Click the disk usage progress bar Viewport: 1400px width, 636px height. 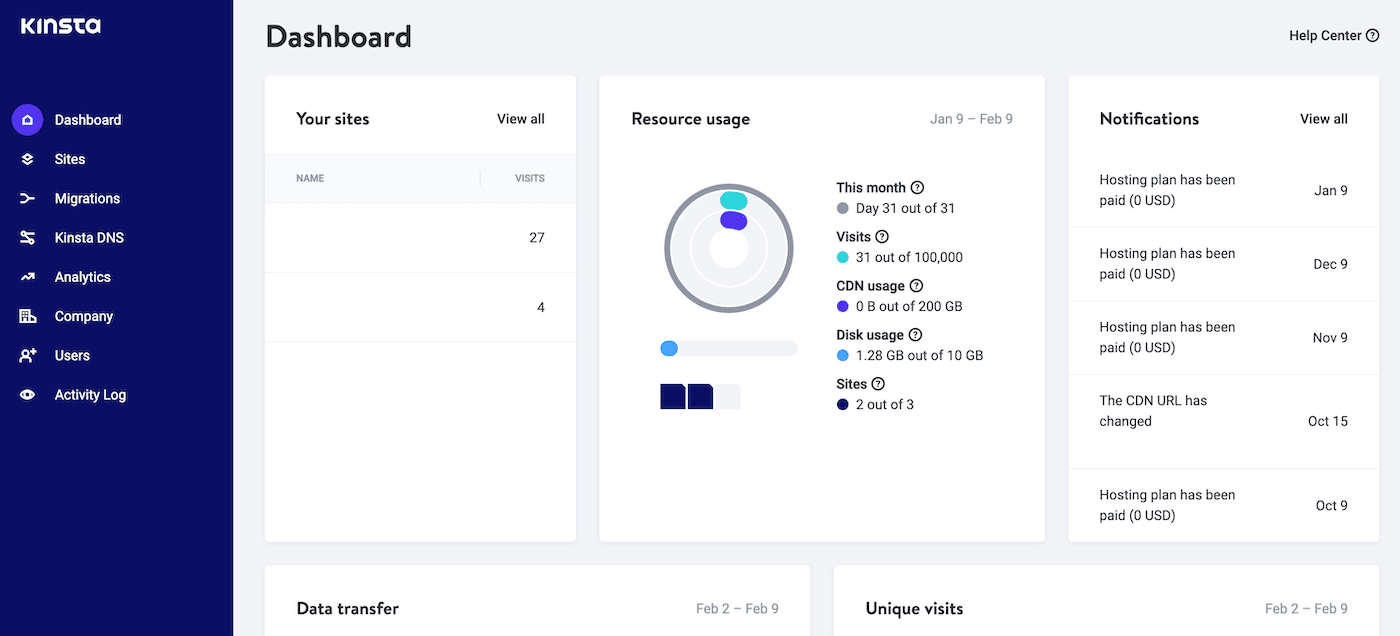click(x=729, y=348)
